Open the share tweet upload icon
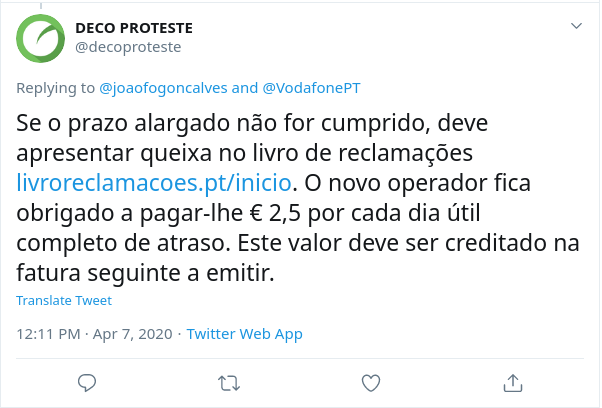The width and height of the screenshot is (602, 408). [x=513, y=383]
